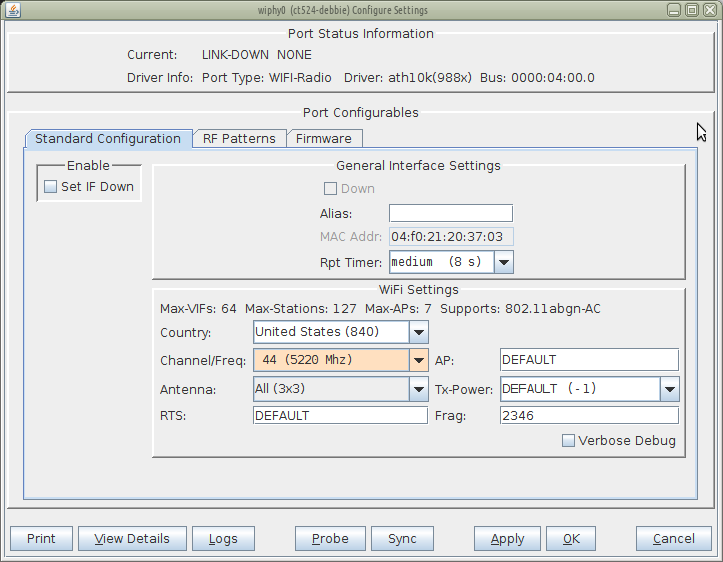The height and width of the screenshot is (562, 723).
Task: Switch to the RF Patterns tab
Action: tap(239, 139)
